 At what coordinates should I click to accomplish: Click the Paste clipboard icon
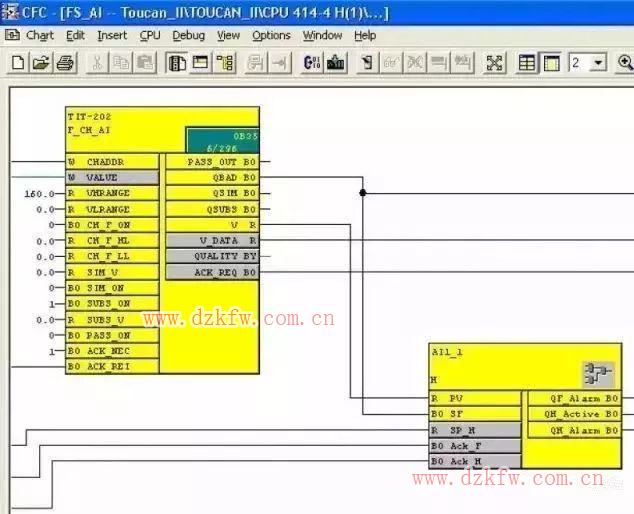(145, 63)
